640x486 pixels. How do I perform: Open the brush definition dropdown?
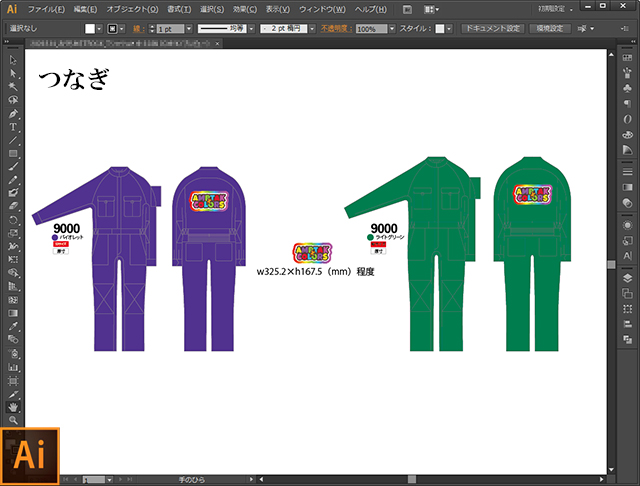312,29
